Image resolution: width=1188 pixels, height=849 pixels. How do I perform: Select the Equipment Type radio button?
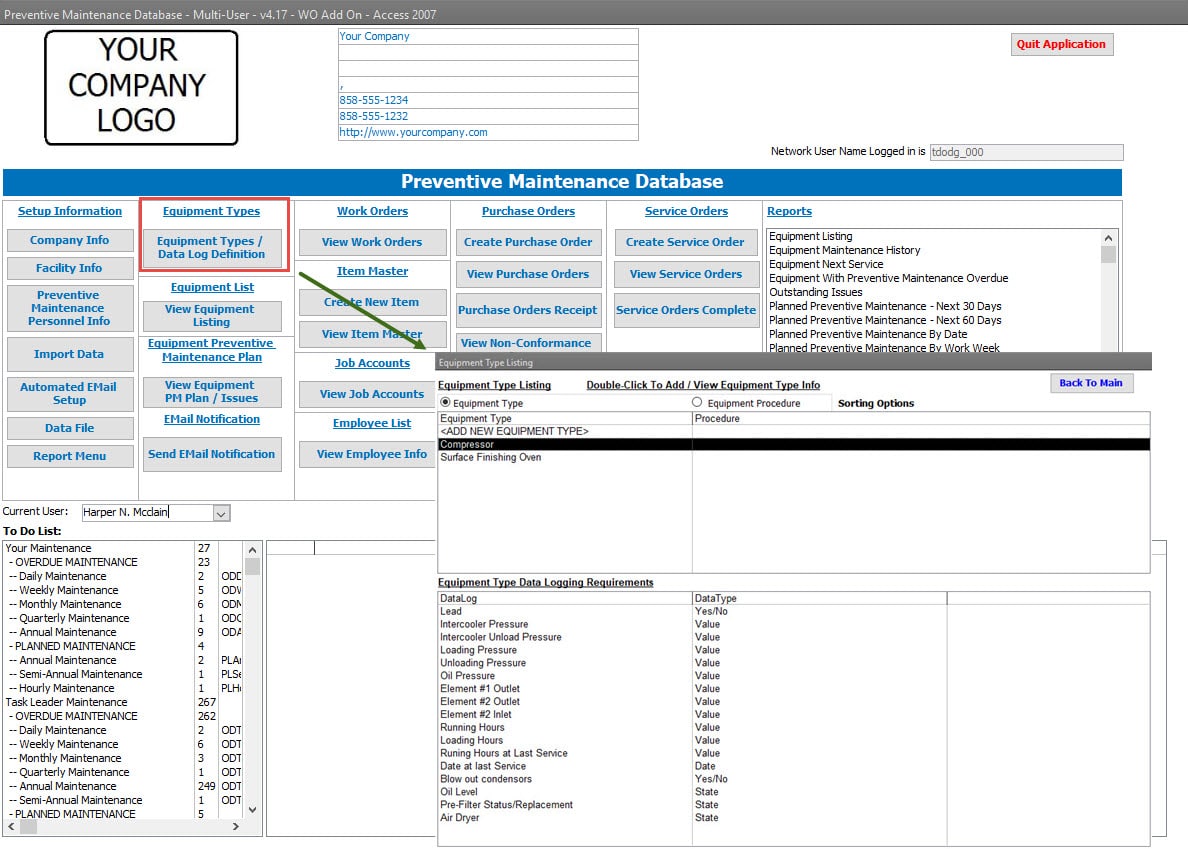point(445,403)
